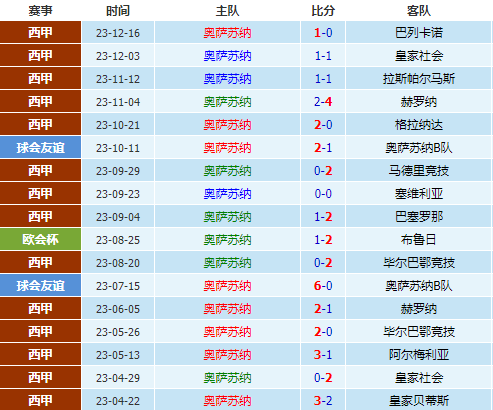Image resolution: width=493 pixels, height=410 pixels.
Task: Open 毕尔巴鄂竞技 in the 23-05-26 row
Action: (x=419, y=332)
